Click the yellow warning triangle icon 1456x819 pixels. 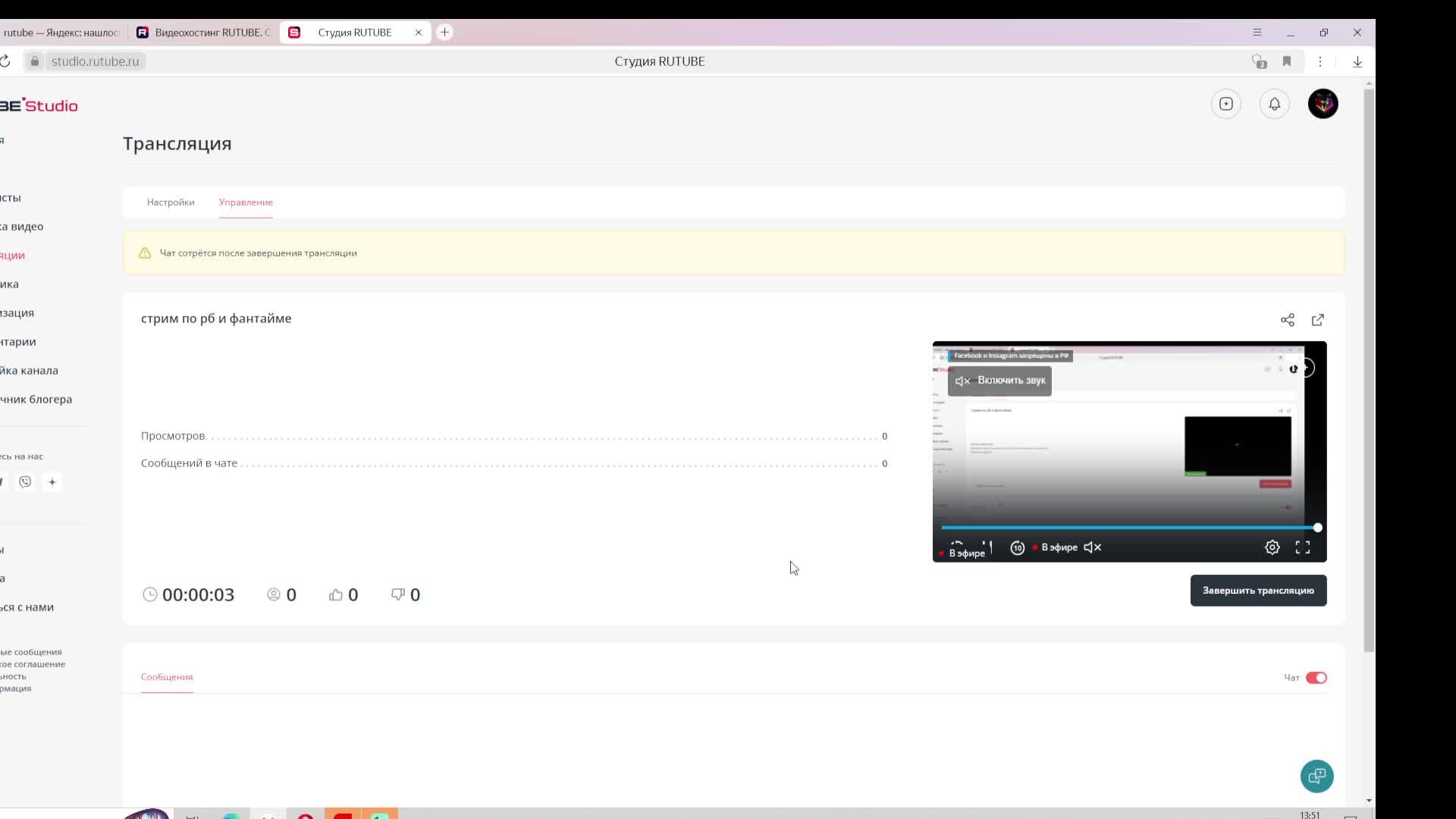[x=145, y=253]
